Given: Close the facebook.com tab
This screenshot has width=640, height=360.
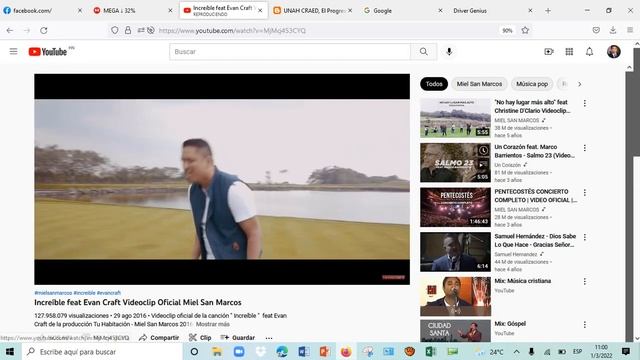Looking at the screenshot, I should coord(80,11).
